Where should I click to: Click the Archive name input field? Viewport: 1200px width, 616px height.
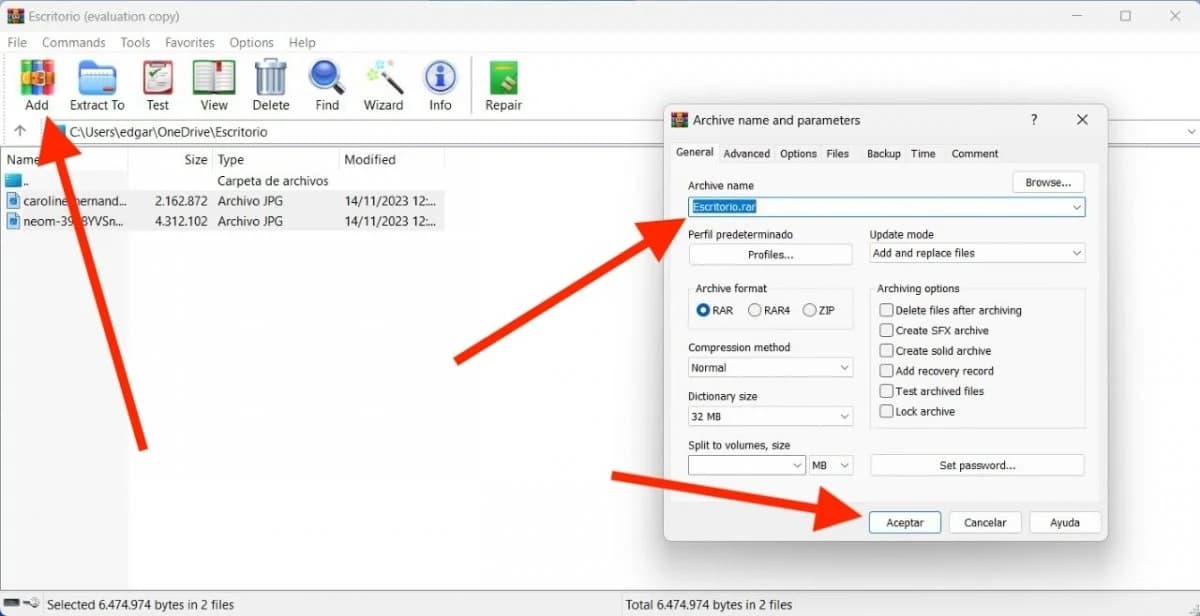click(886, 207)
